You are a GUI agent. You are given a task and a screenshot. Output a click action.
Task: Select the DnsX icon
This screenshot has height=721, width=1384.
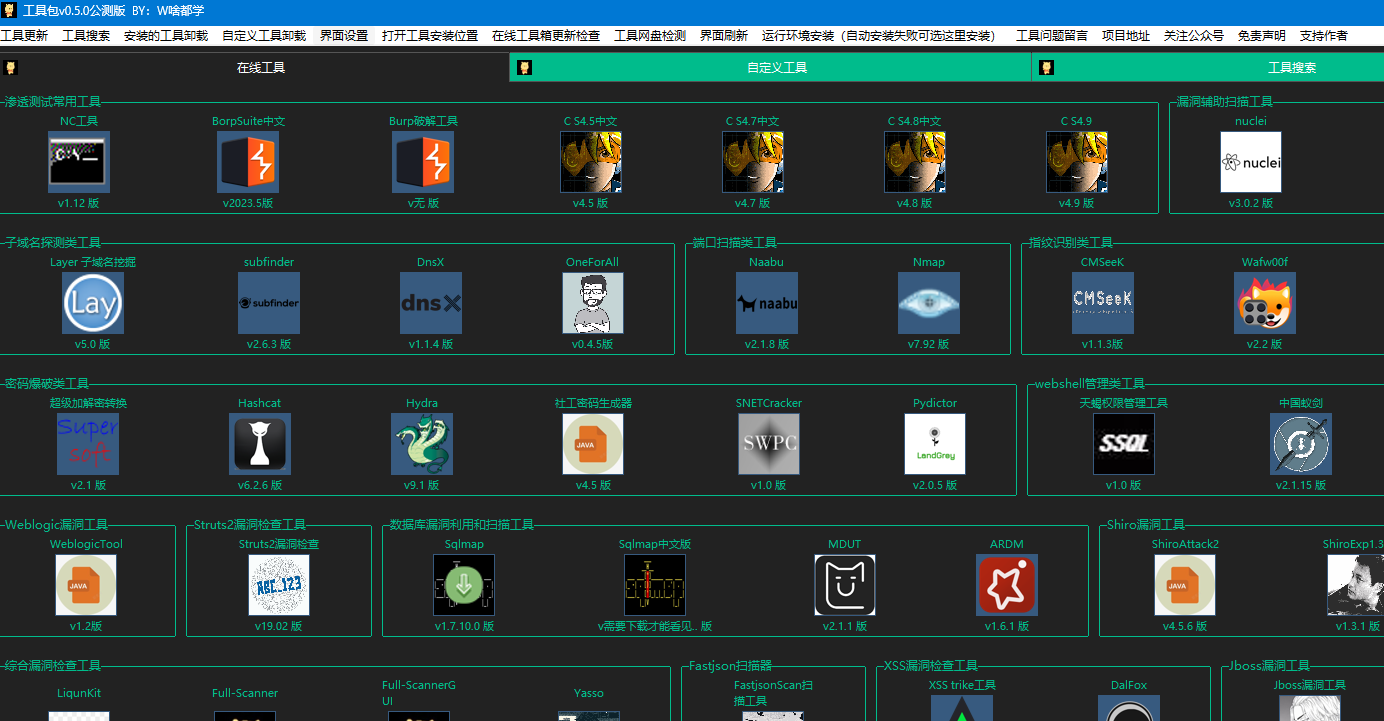point(431,303)
